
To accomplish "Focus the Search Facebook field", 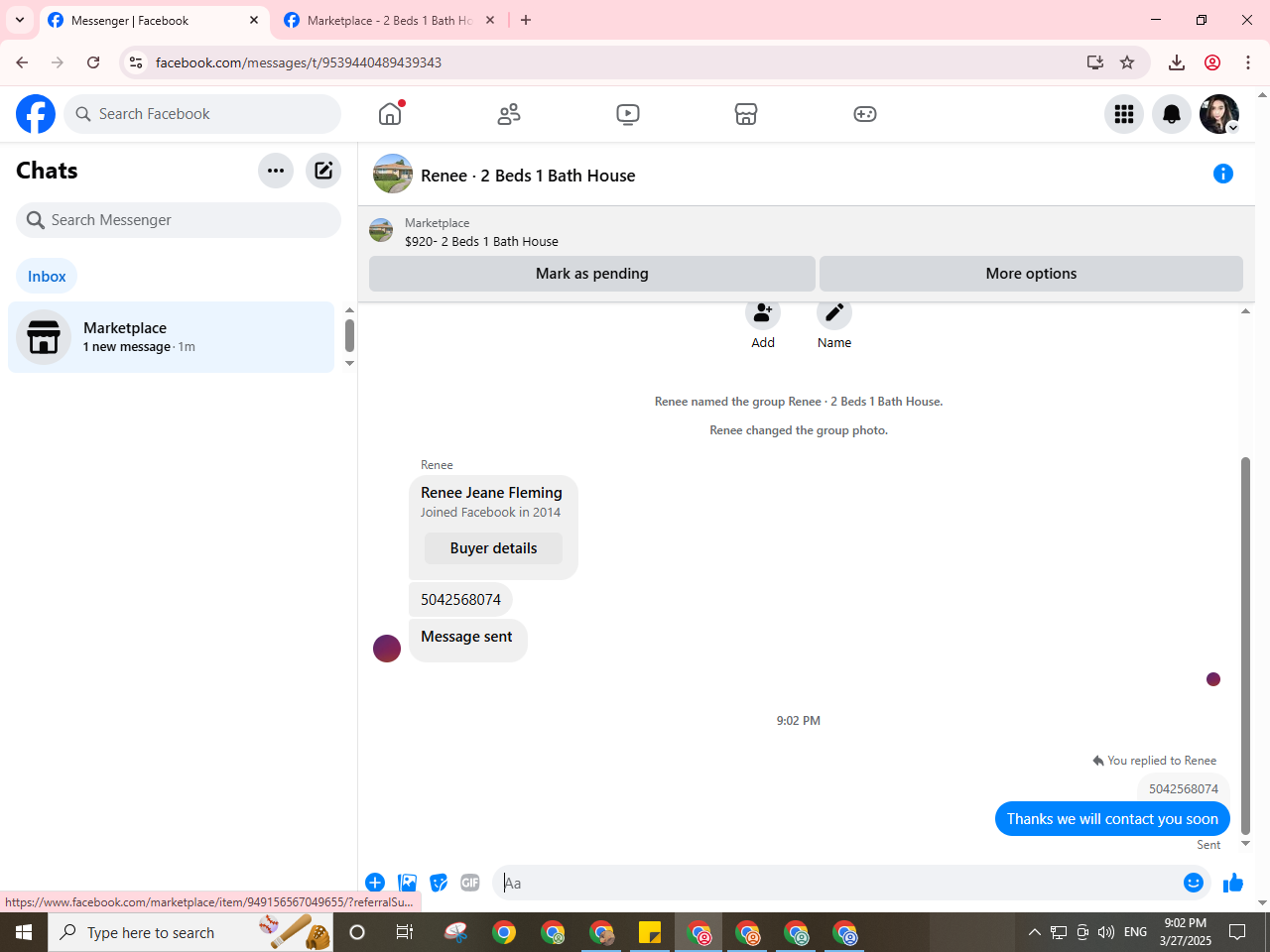I will point(202,114).
